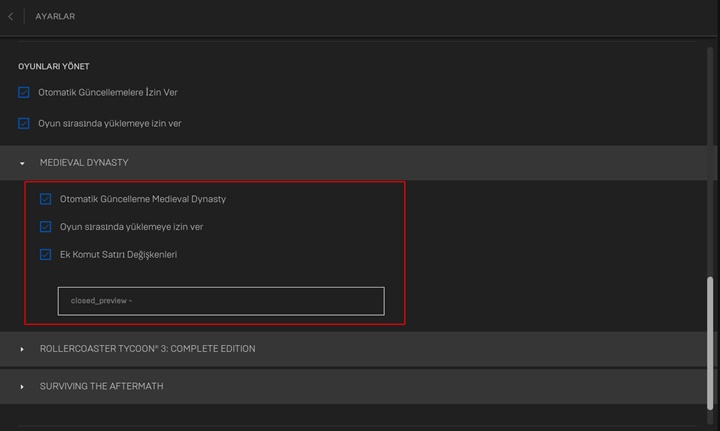Expand the ROLLERCOASTER TYCOON 3 section arrow
The height and width of the screenshot is (431, 720).
tap(22, 349)
